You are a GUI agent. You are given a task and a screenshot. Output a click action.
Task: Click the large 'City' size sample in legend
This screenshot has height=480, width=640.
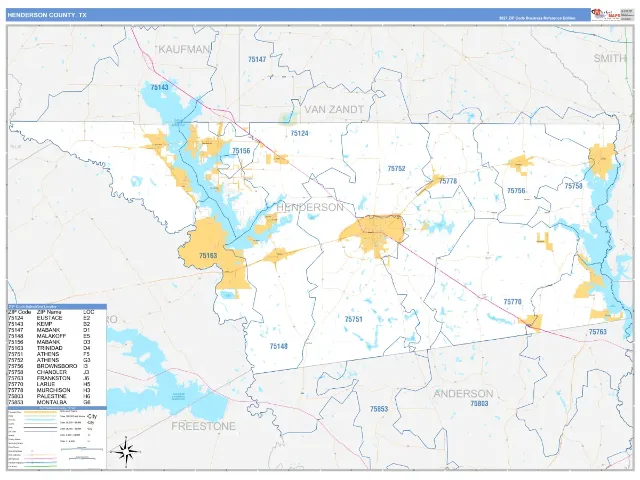[x=92, y=416]
